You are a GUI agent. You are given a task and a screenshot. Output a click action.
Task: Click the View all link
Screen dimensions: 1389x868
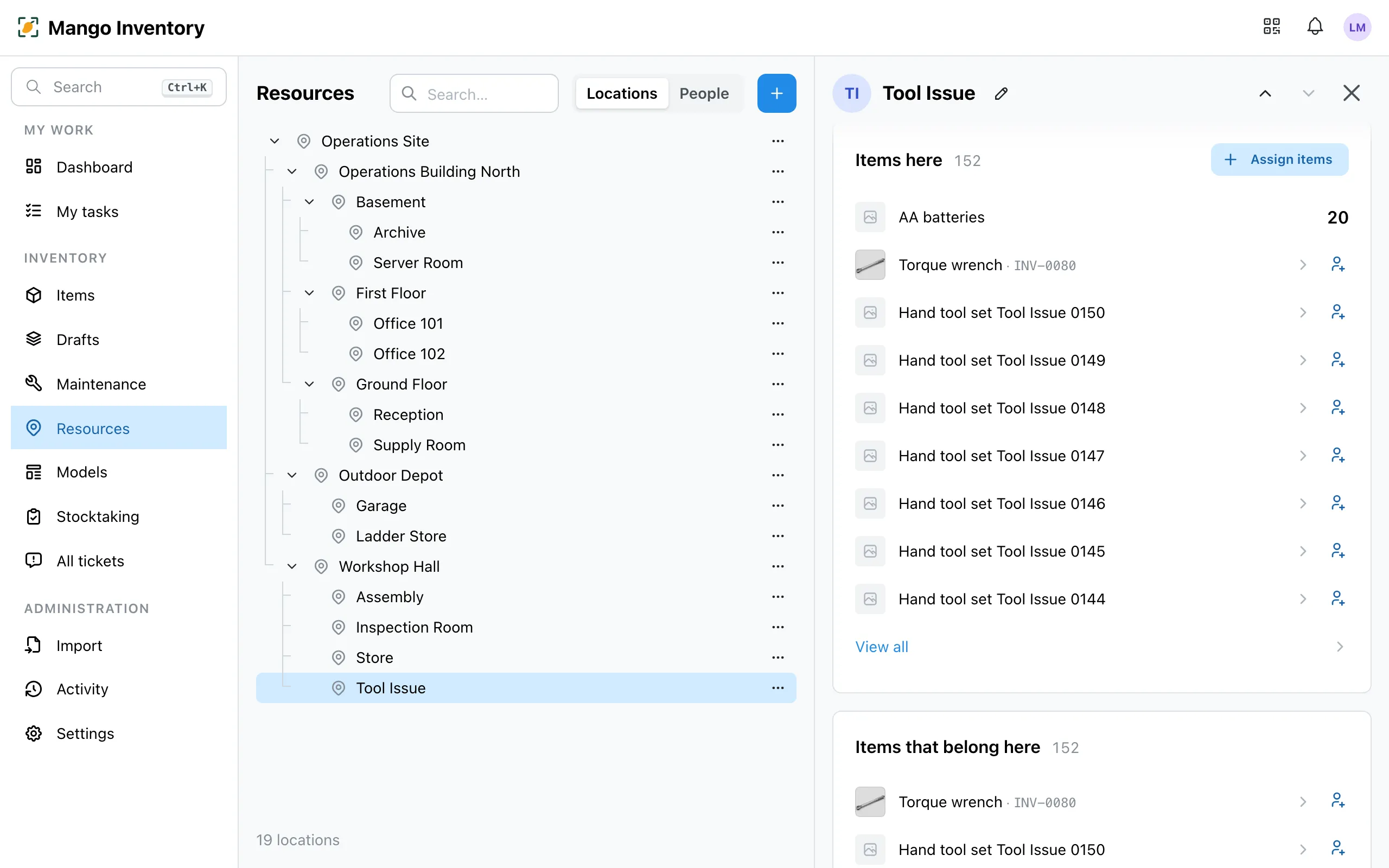coord(881,647)
